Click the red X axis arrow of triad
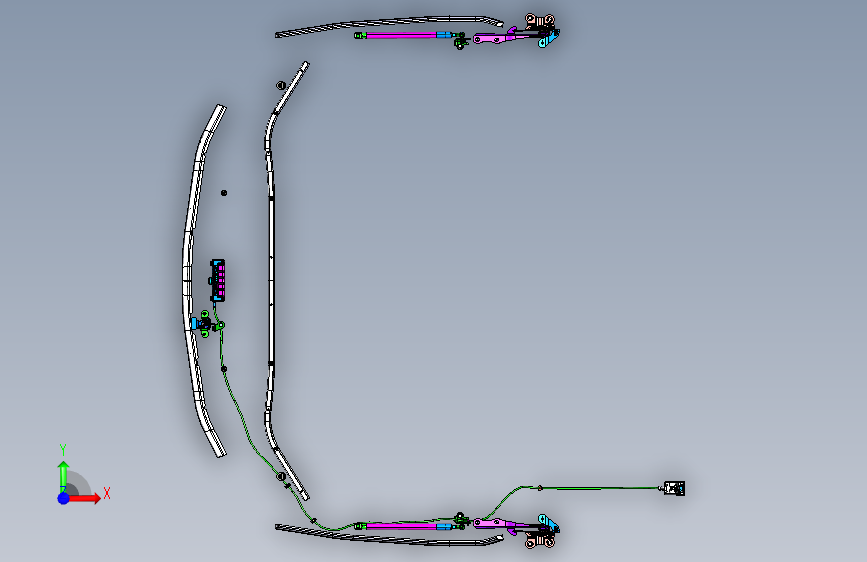The image size is (867, 562). point(84,498)
